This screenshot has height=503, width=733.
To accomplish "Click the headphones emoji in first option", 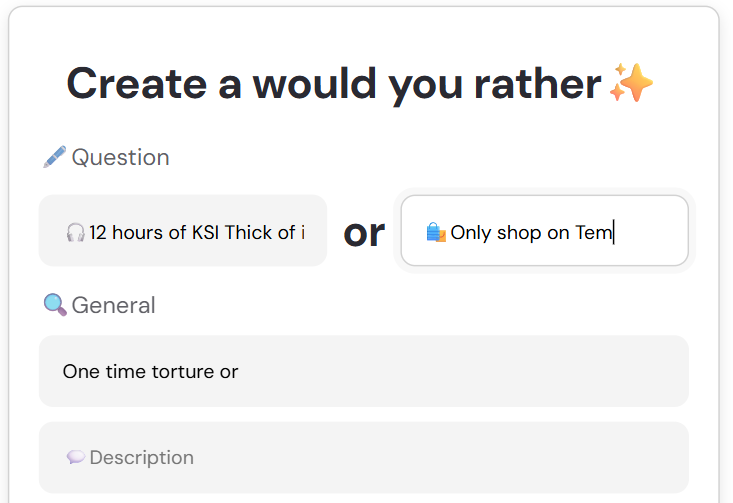I will (75, 232).
